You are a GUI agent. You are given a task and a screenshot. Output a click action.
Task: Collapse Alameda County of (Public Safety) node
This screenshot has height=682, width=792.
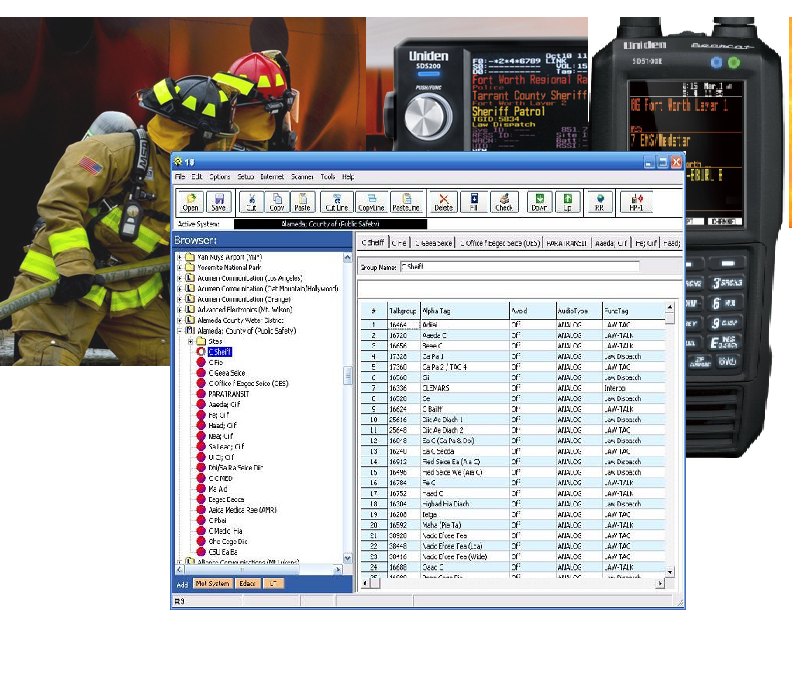(179, 331)
